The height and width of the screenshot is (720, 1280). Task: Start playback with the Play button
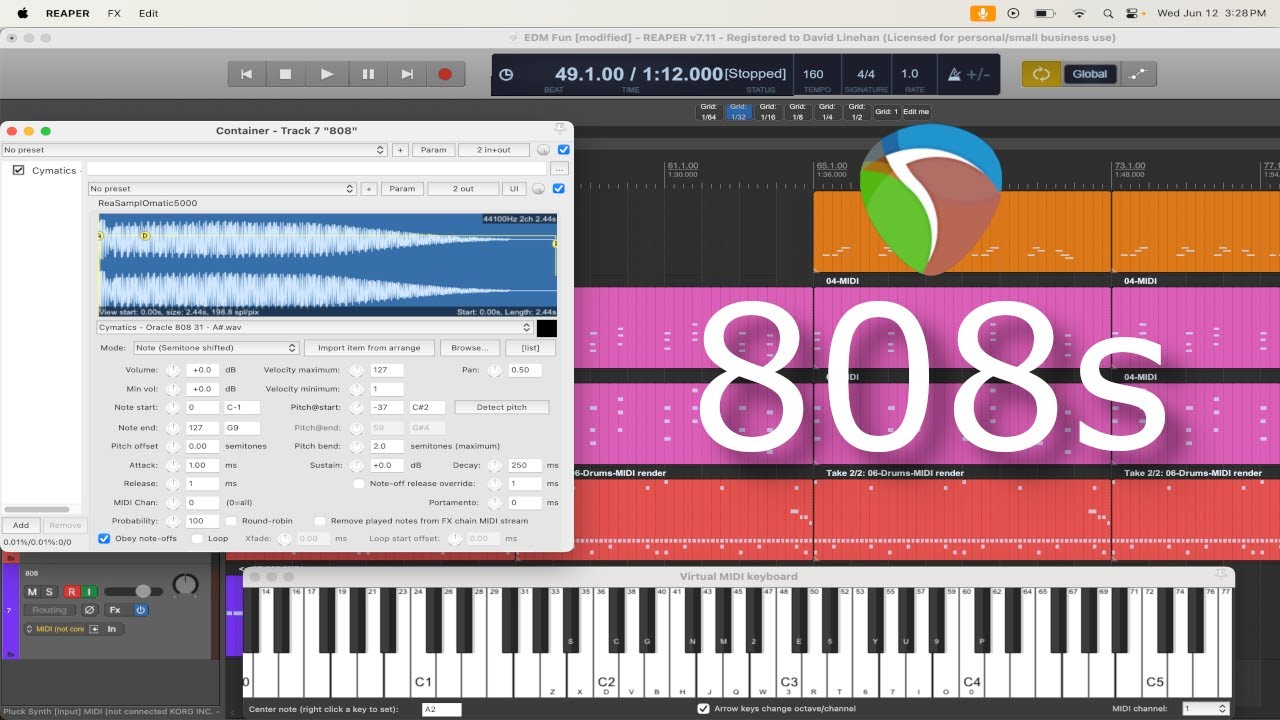click(x=327, y=74)
